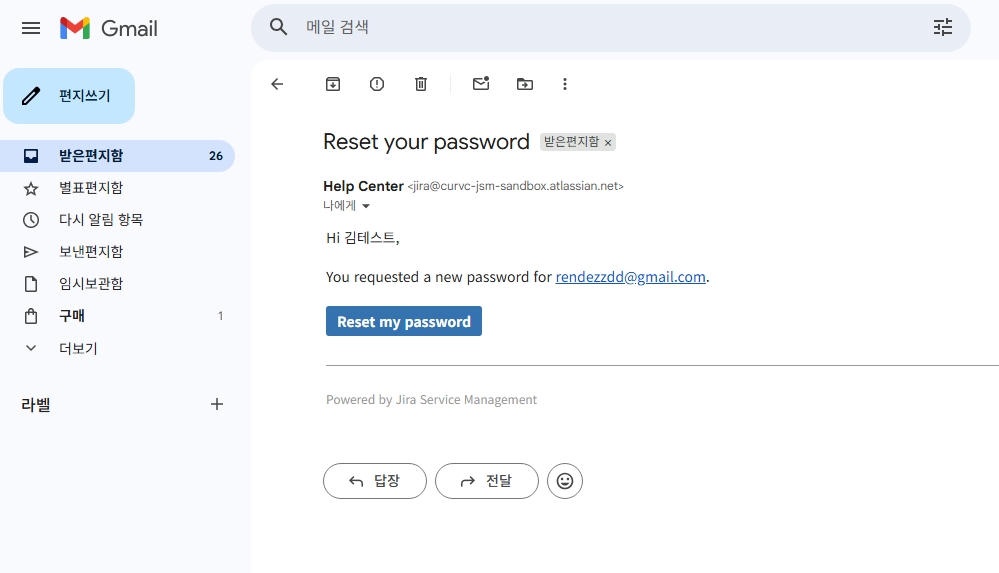The width and height of the screenshot is (999, 573).
Task: Open search filter options
Action: (x=942, y=28)
